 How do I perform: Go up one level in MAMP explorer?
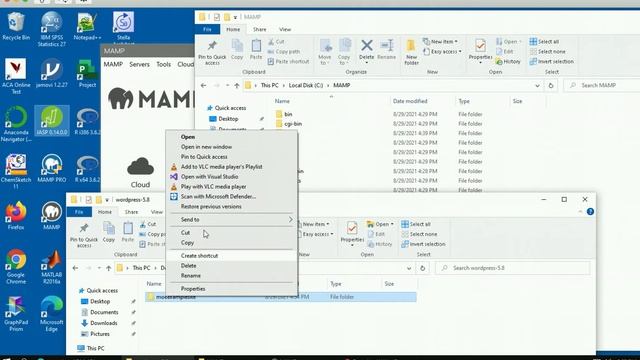pos(237,85)
